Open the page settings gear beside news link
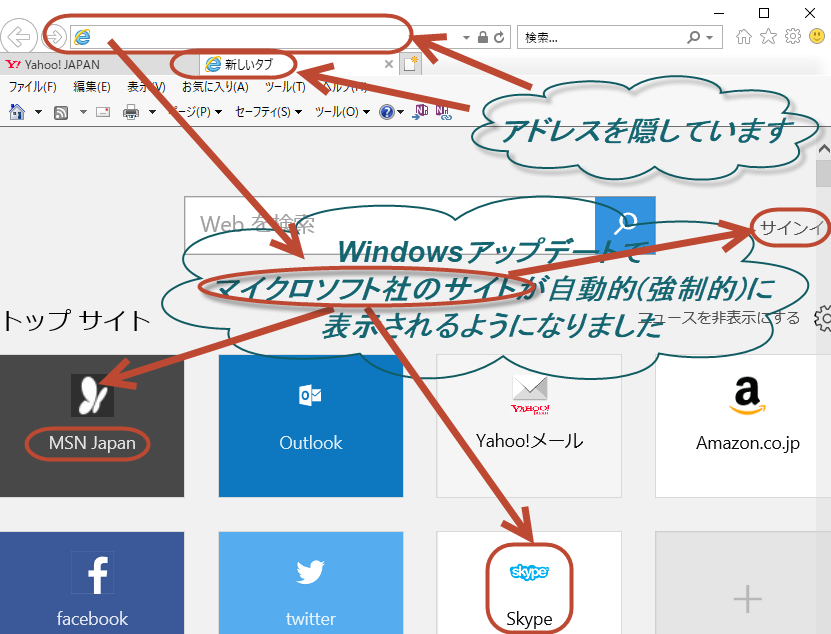 tap(823, 318)
